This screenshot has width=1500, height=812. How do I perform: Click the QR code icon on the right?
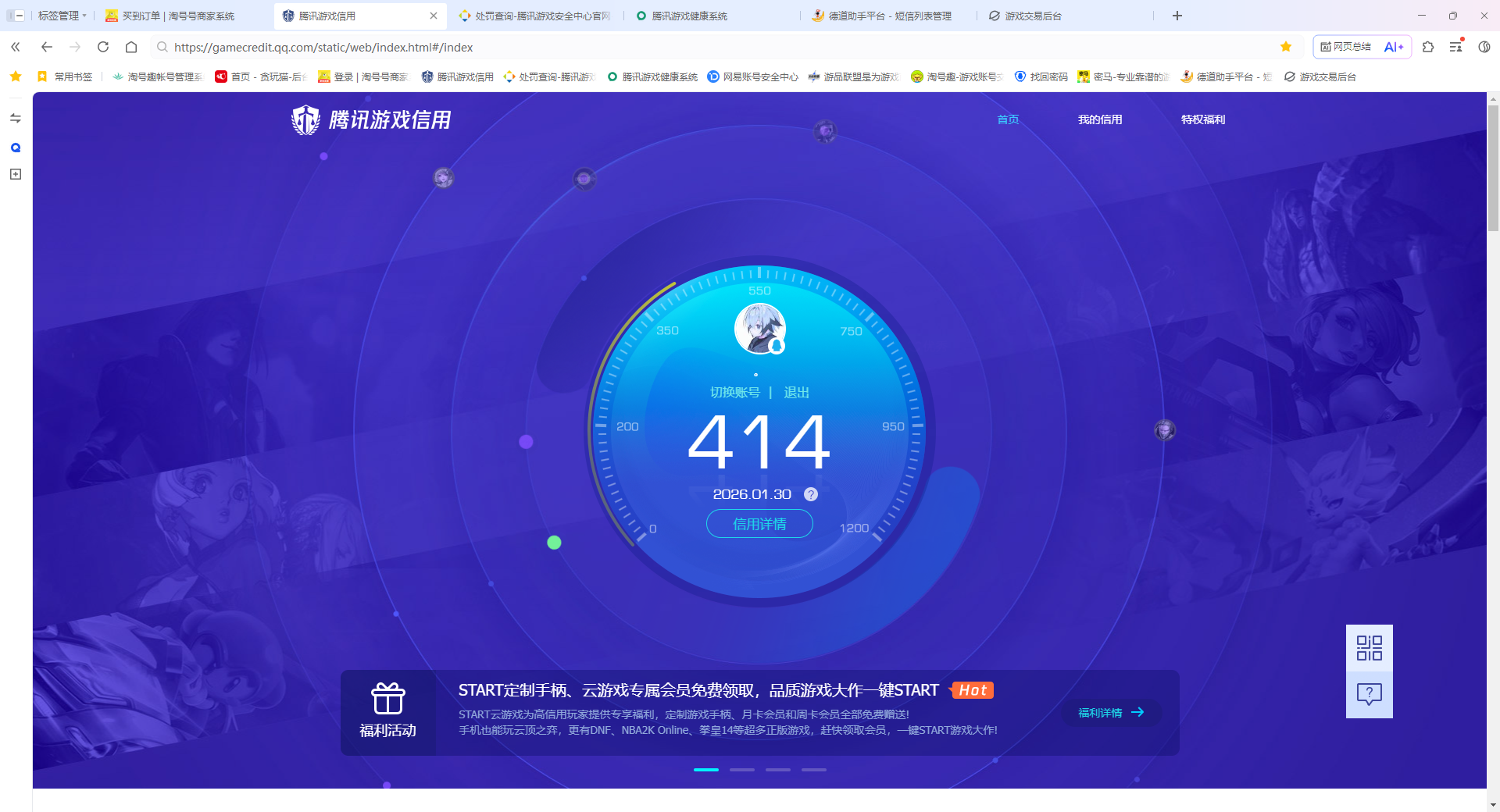pyautogui.click(x=1369, y=648)
